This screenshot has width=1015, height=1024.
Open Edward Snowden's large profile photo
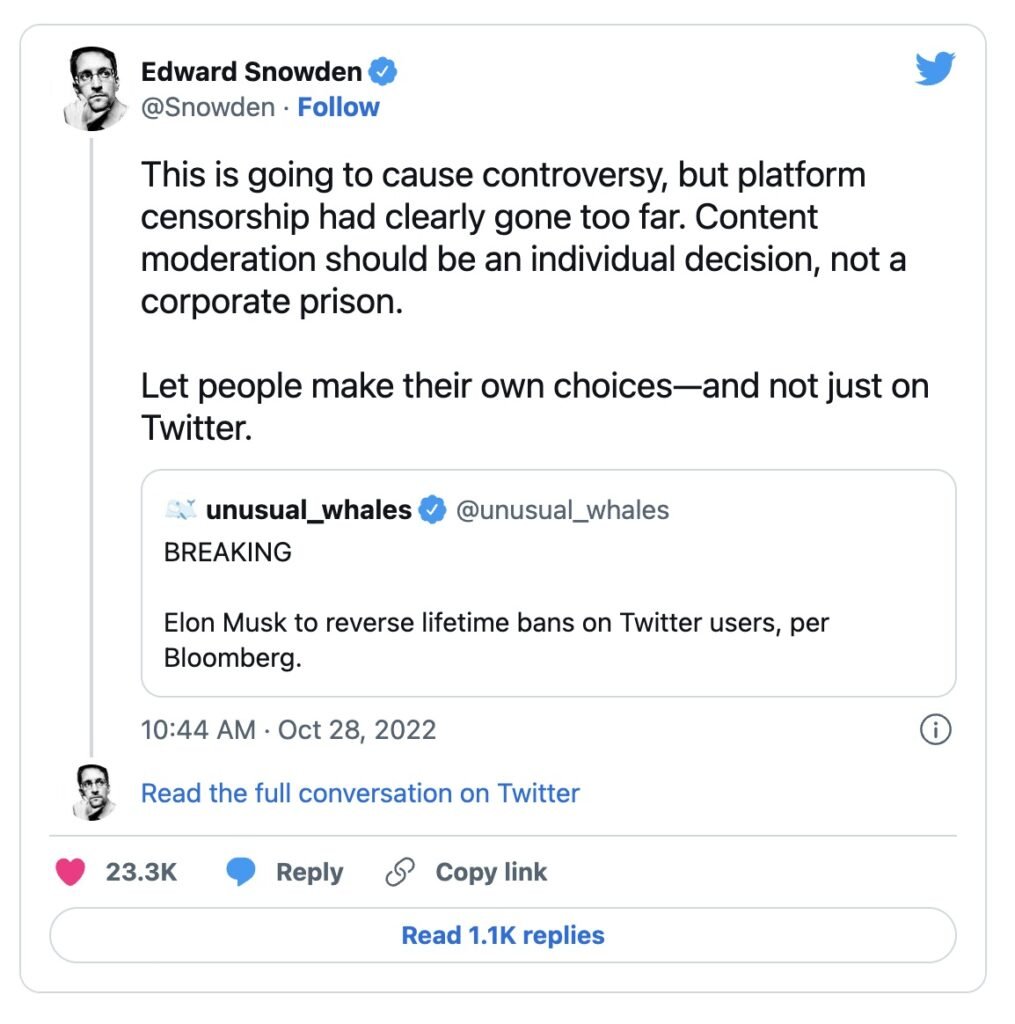coord(95,89)
